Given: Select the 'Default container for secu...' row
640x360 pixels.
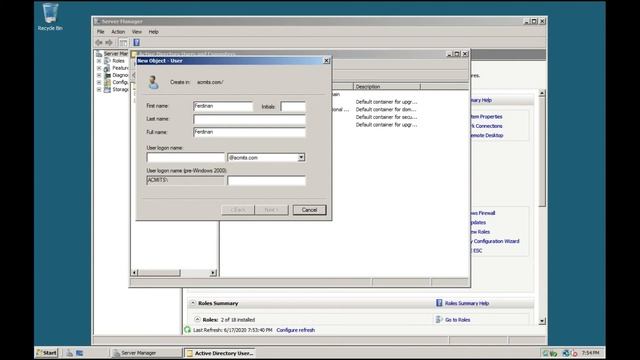Looking at the screenshot, I should [386, 117].
